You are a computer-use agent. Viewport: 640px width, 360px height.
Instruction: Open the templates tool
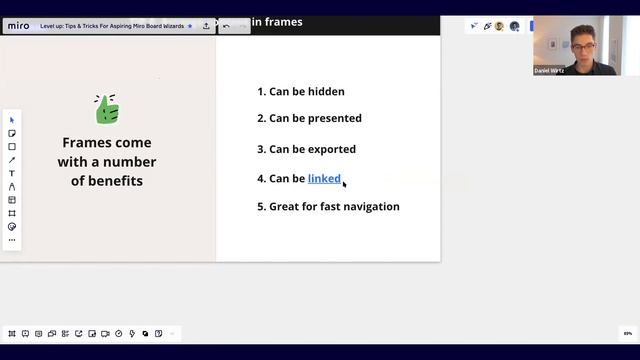tap(12, 200)
